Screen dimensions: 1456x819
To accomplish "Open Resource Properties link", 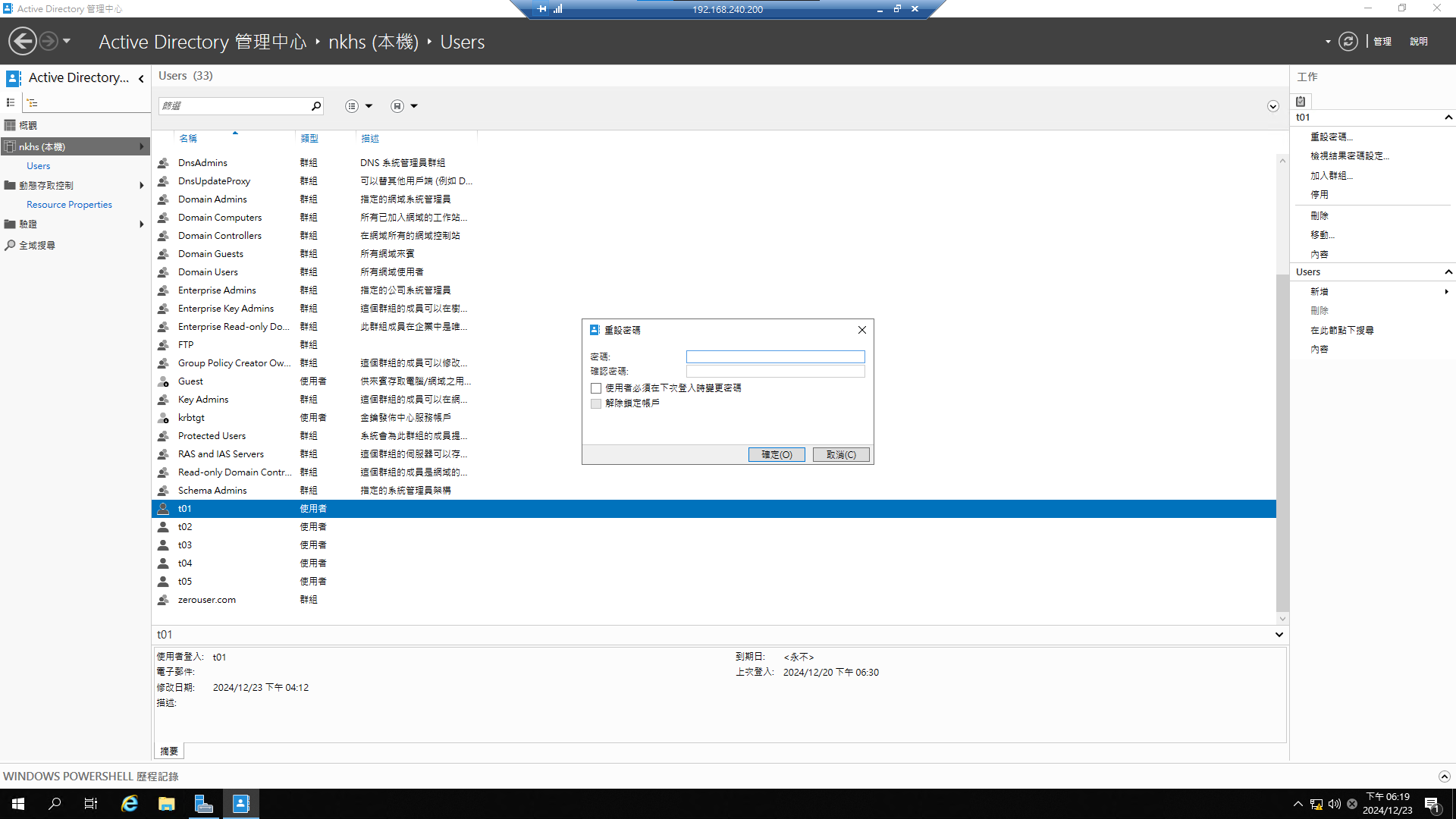I will [69, 205].
